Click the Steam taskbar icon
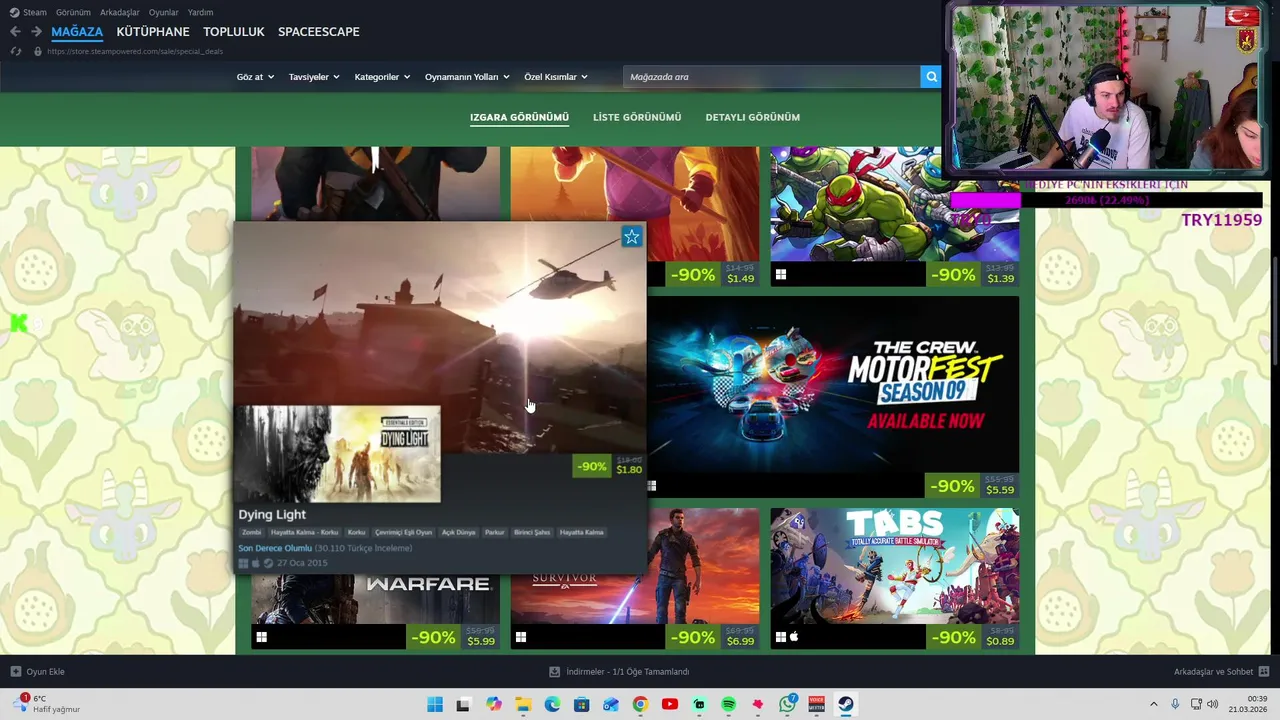Viewport: 1280px width, 720px height. [846, 704]
